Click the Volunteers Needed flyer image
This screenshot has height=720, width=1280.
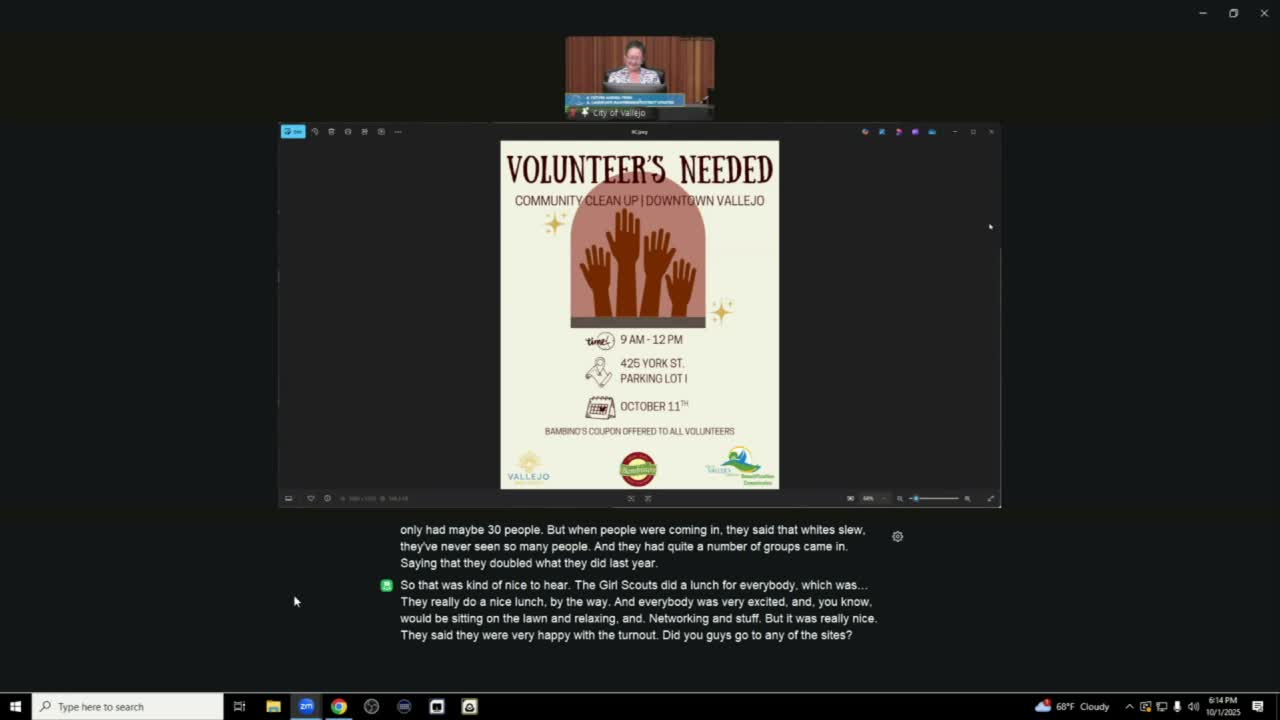pyautogui.click(x=640, y=315)
